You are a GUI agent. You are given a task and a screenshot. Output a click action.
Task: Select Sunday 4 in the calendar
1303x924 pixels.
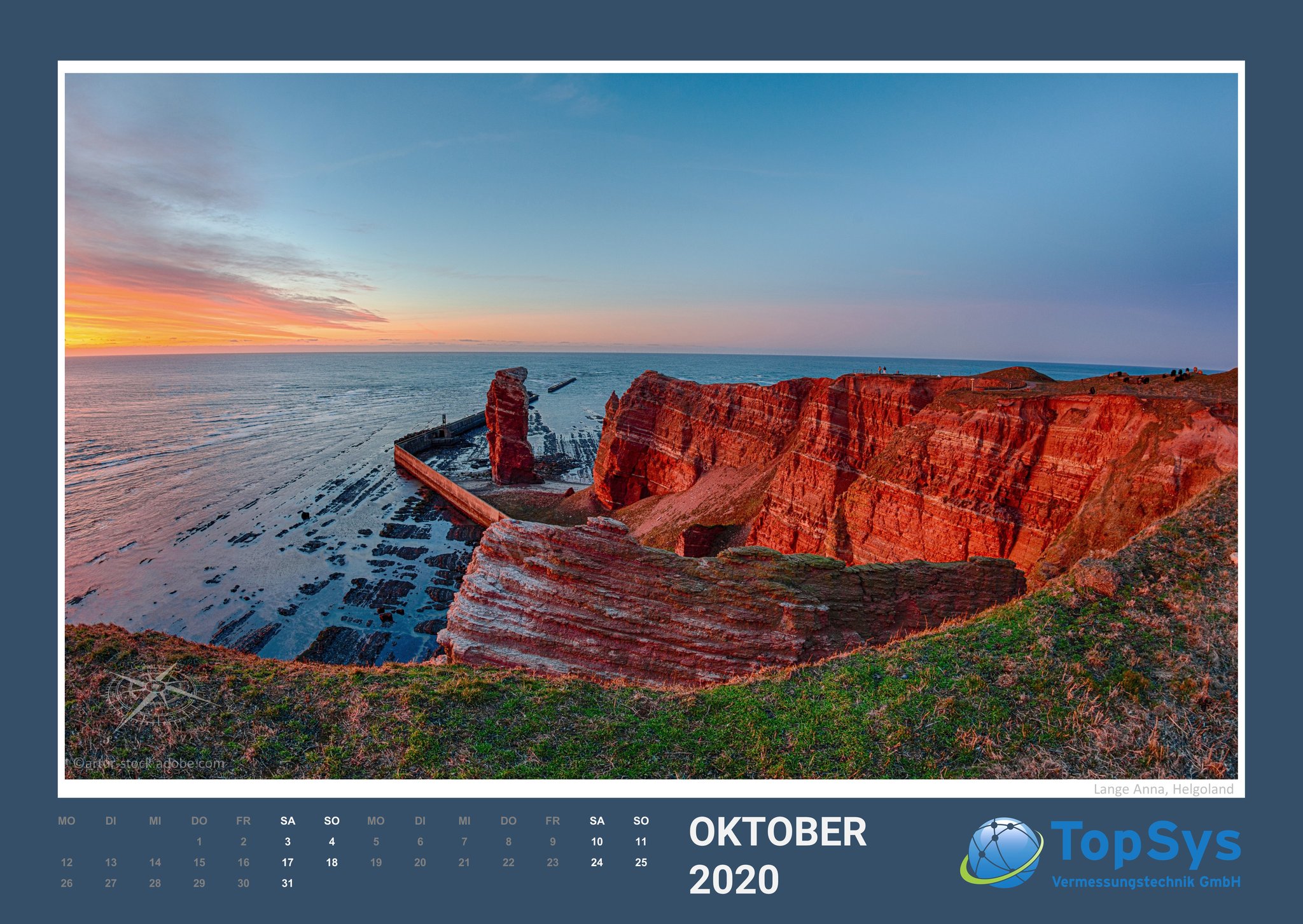coord(331,841)
